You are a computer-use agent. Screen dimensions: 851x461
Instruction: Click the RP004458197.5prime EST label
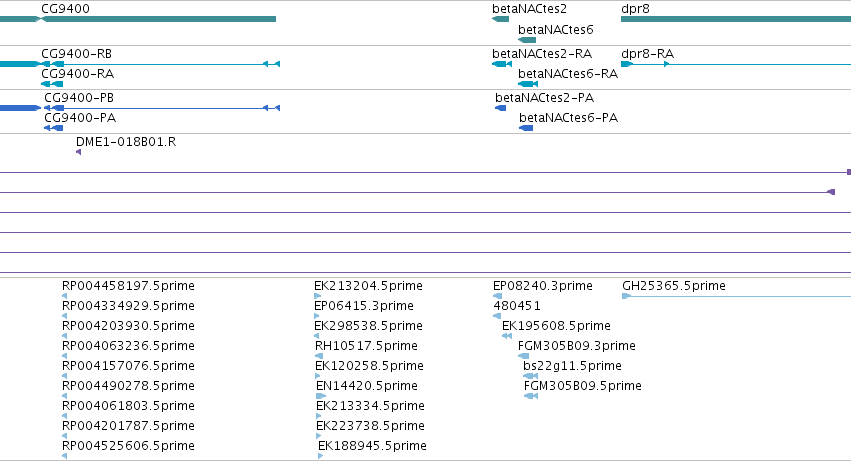tap(128, 286)
